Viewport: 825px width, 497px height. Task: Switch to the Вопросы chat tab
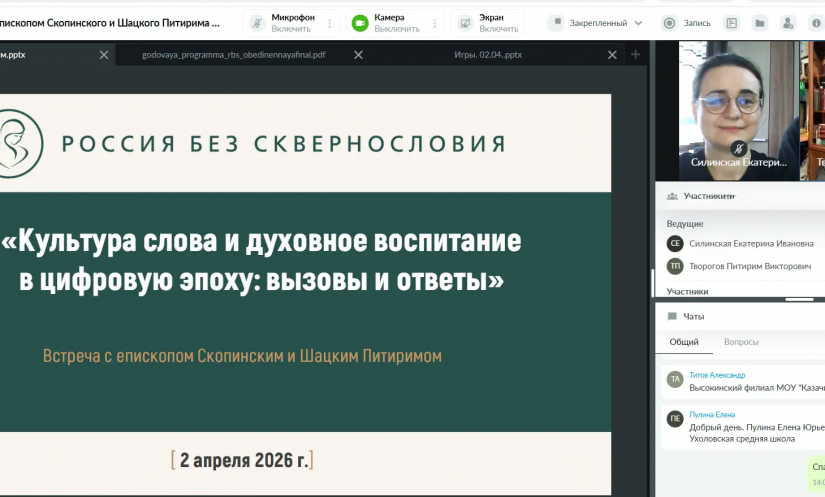point(741,342)
